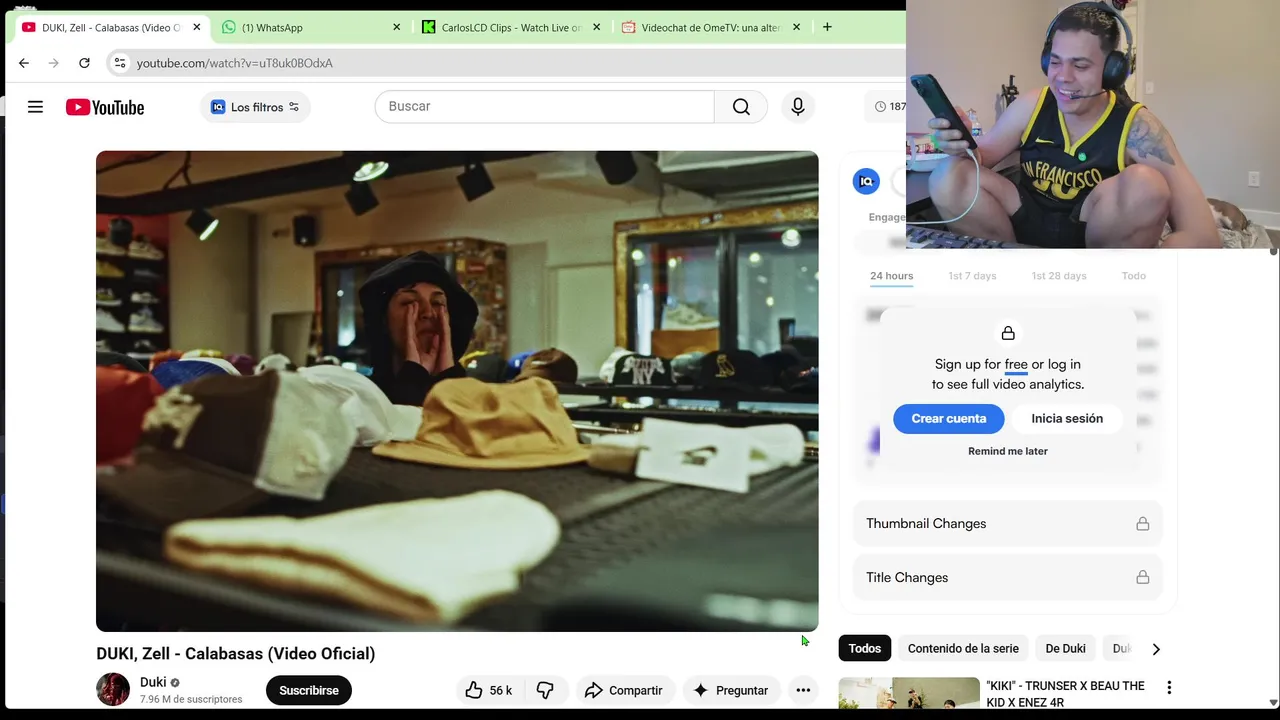Screen dimensions: 1280x720
Task: Close the DUKI, Zell Calabasas tab
Action: click(196, 27)
